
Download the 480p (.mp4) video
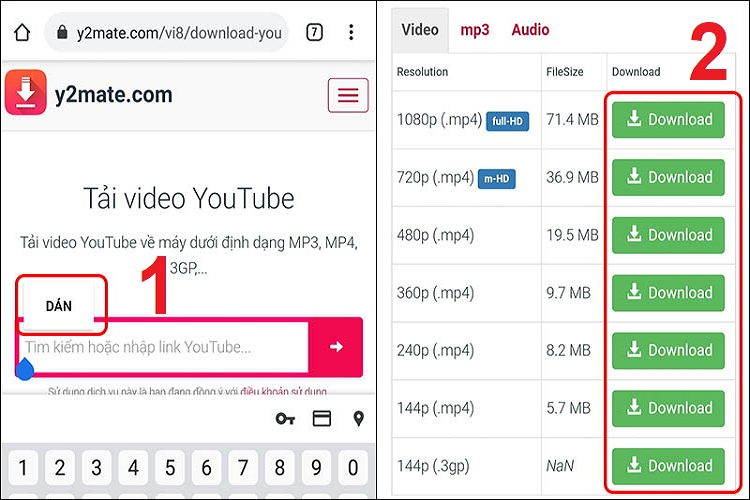pos(668,235)
